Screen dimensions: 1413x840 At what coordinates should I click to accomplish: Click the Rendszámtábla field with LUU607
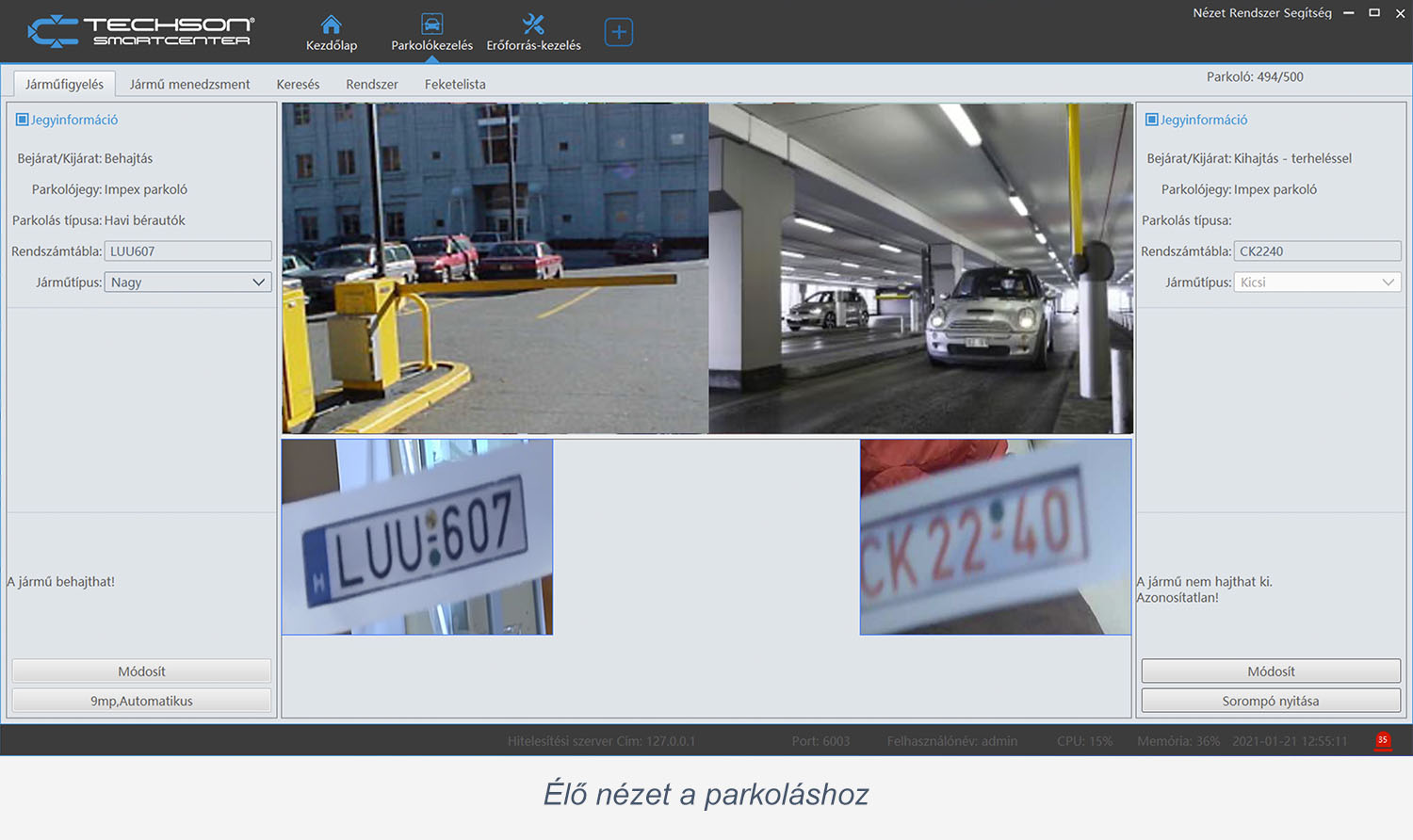pyautogui.click(x=188, y=251)
